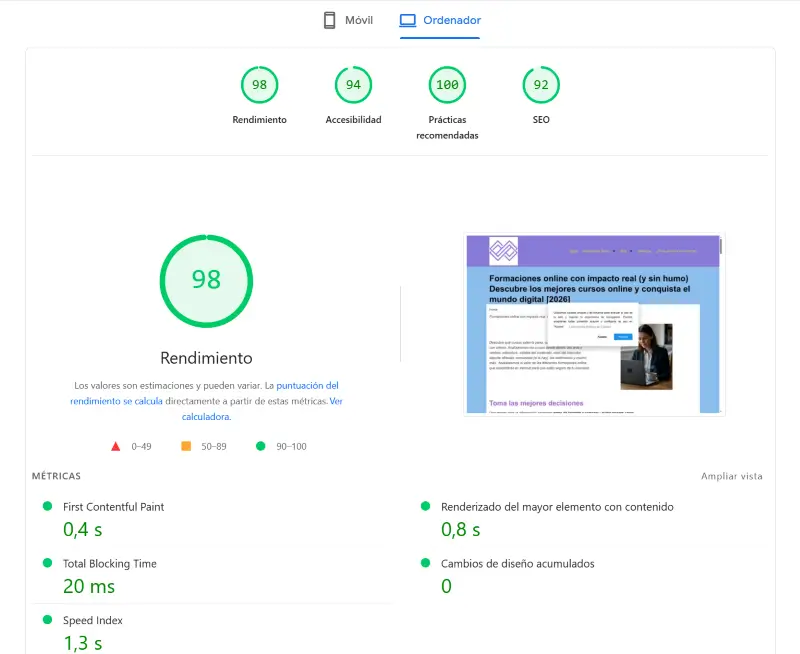Click the Accesibilidad category label
The image size is (800, 654).
pyautogui.click(x=353, y=120)
